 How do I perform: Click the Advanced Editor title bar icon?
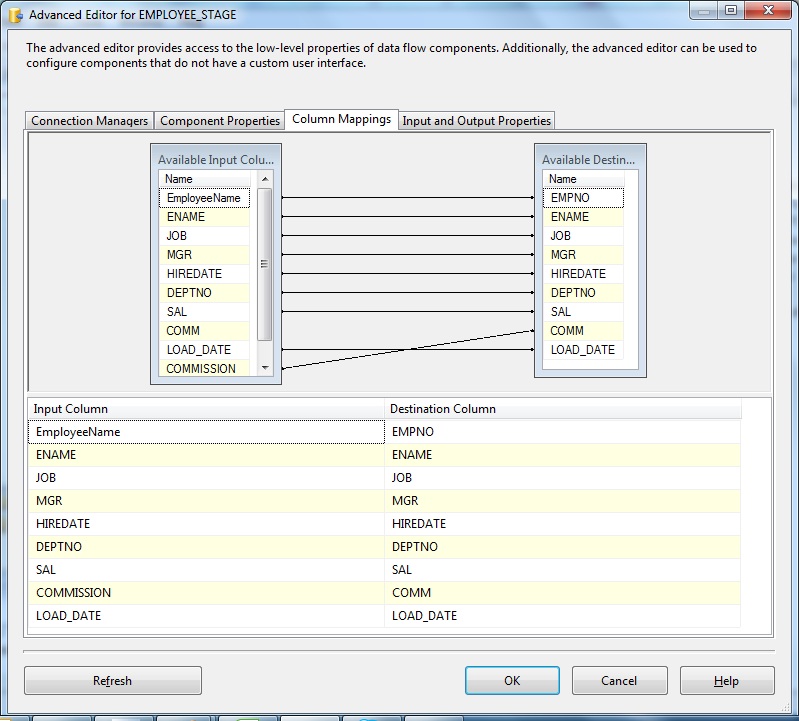pos(16,15)
